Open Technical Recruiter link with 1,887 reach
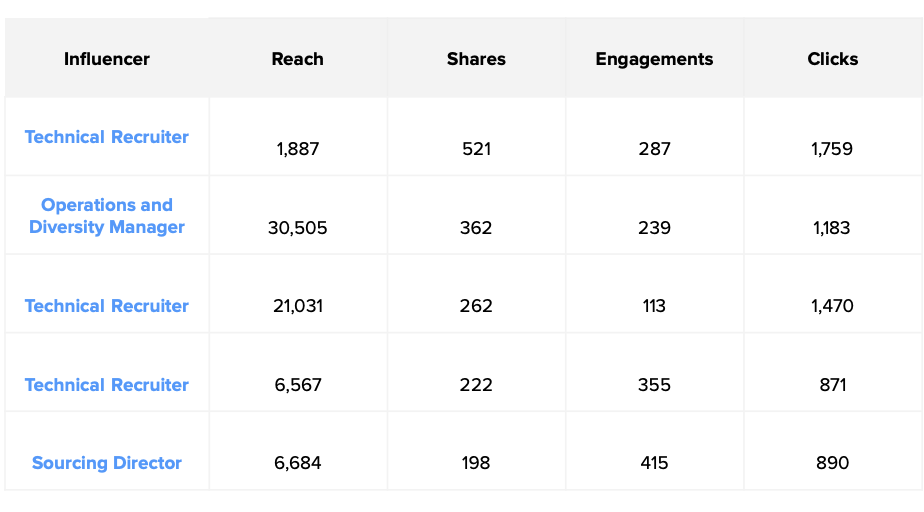This screenshot has height=512, width=924. [107, 137]
